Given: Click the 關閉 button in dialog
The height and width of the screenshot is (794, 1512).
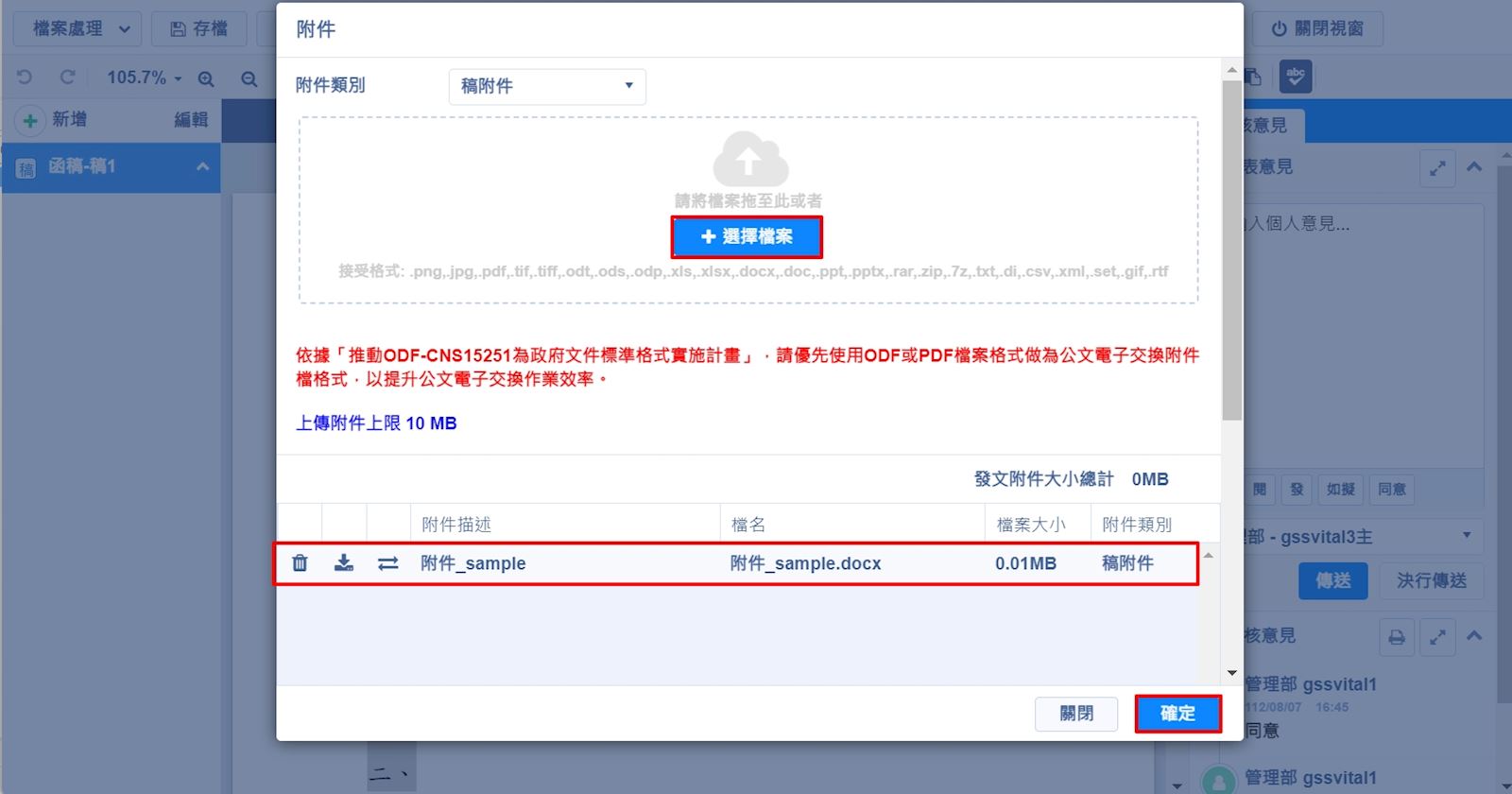Looking at the screenshot, I should point(1076,714).
